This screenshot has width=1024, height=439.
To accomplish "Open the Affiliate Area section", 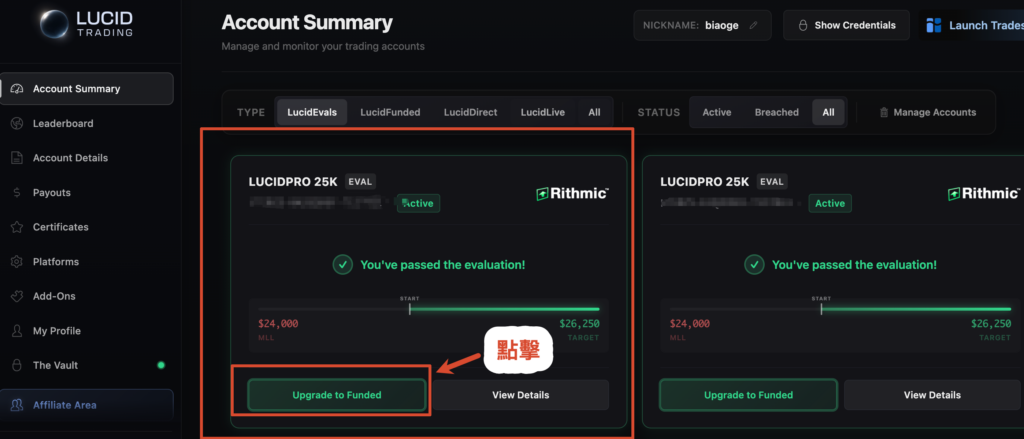I will [64, 405].
